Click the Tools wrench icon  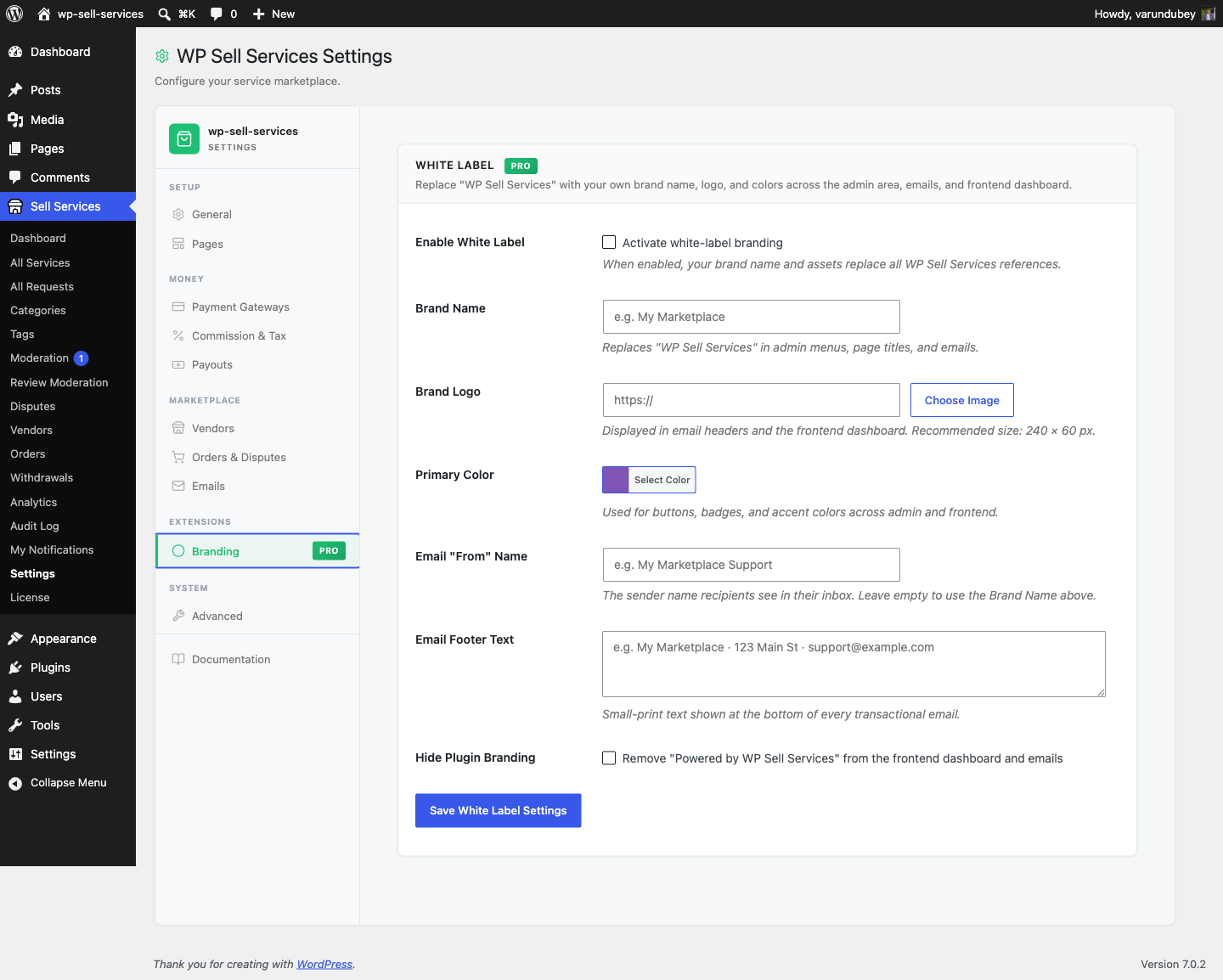(x=15, y=725)
